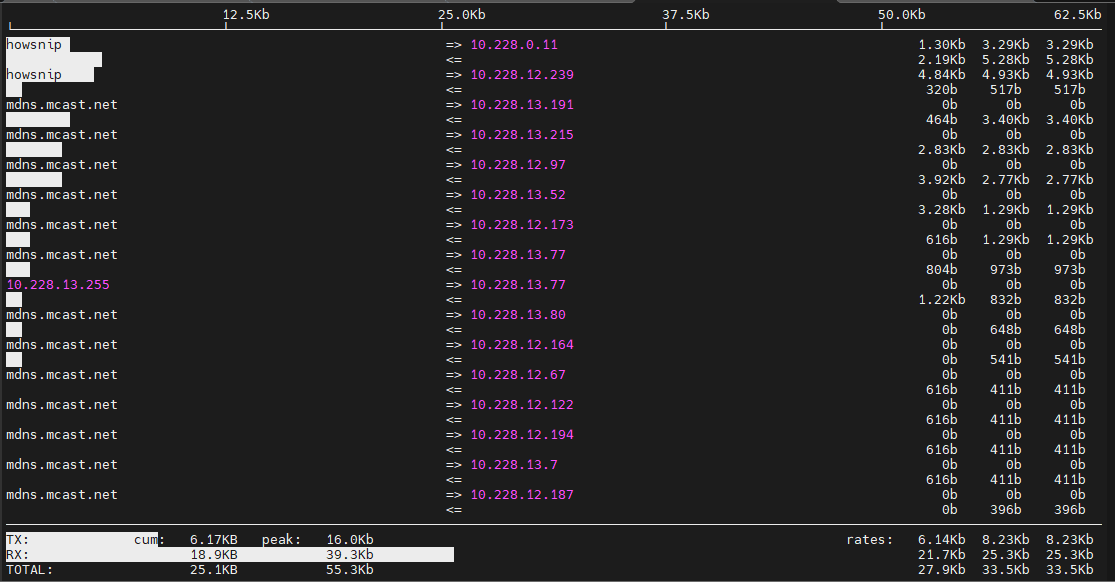Click the 12.5Kb scale label
This screenshot has width=1115, height=582.
pyautogui.click(x=246, y=14)
